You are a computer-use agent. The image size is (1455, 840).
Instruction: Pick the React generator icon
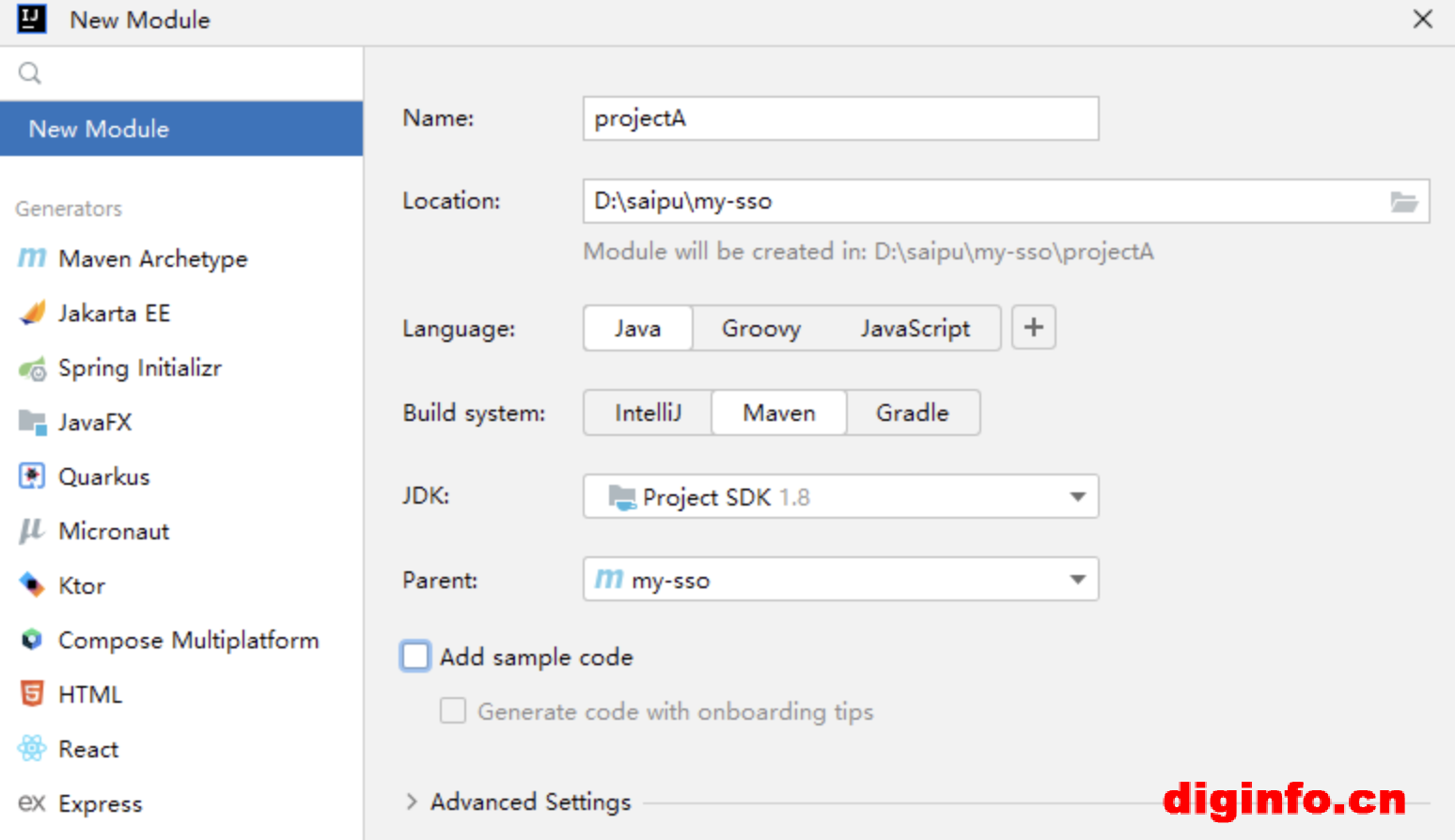pos(32,749)
